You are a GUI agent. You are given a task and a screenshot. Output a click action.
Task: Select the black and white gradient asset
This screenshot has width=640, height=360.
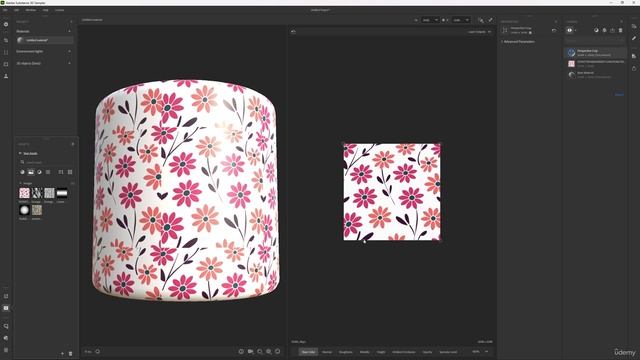tap(62, 193)
